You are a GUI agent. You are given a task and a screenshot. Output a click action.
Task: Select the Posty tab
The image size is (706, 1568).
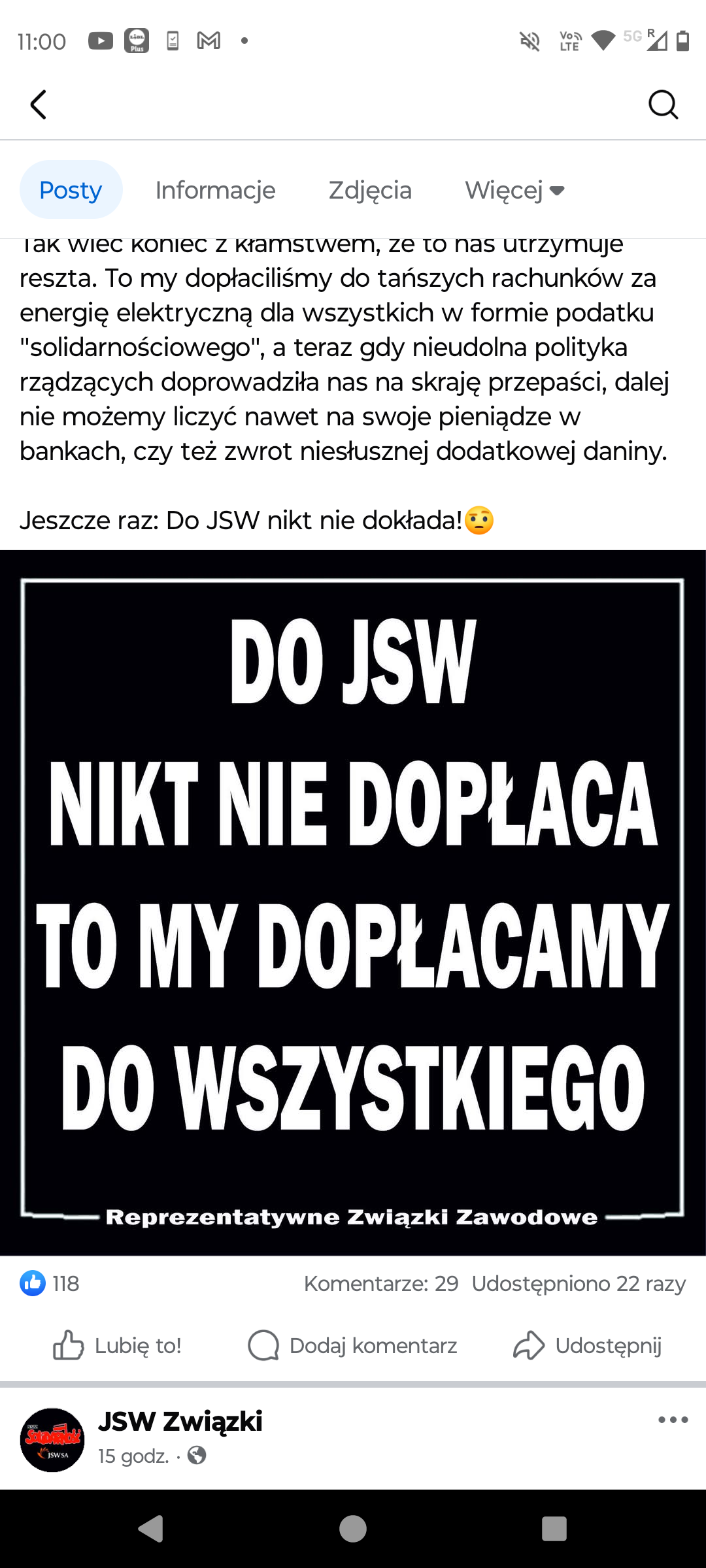pos(71,190)
